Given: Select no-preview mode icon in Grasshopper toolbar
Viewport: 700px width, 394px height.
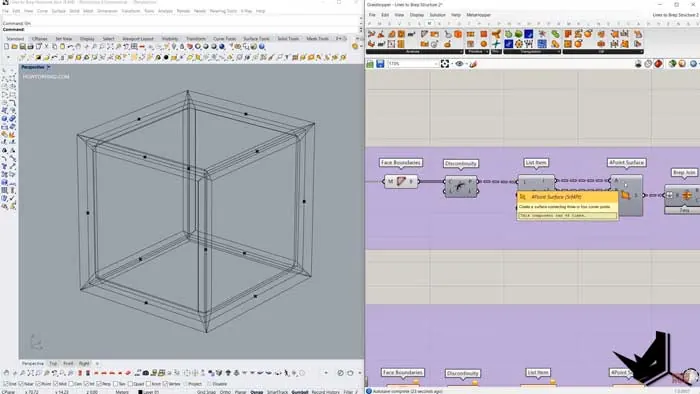Looking at the screenshot, I should (x=638, y=64).
